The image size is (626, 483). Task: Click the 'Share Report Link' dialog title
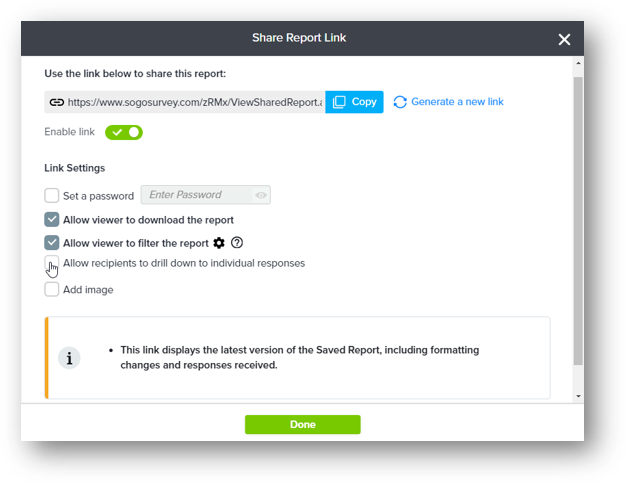point(299,38)
